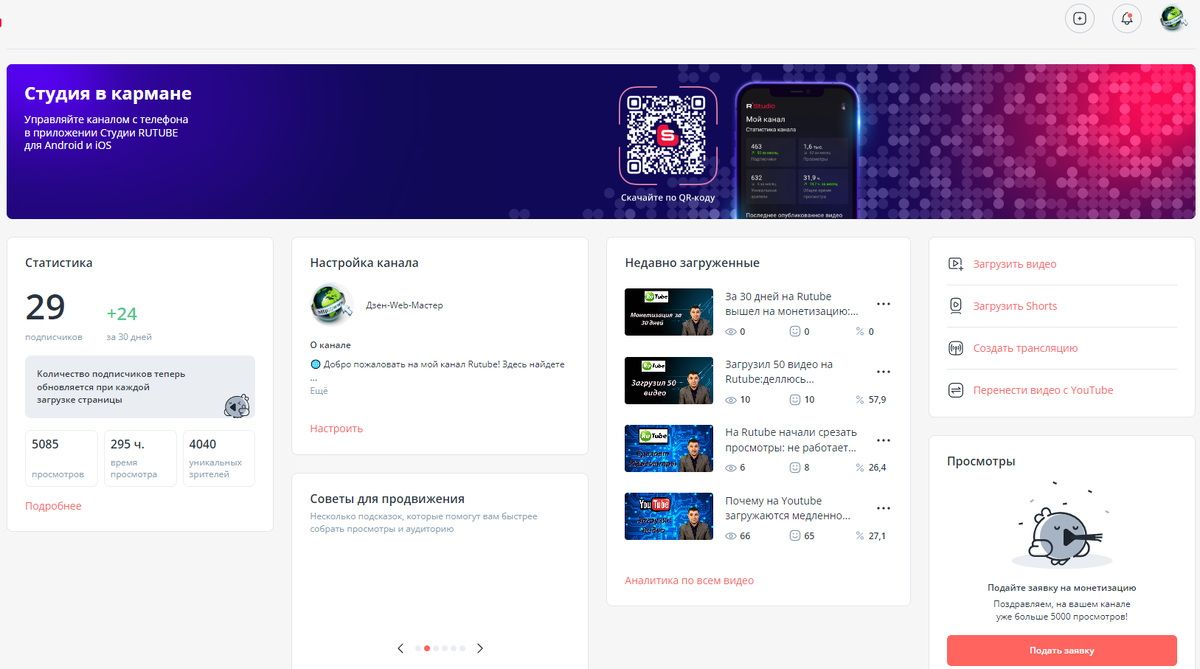Click the percent icon showing 57,9
This screenshot has height=669, width=1200.
859,399
